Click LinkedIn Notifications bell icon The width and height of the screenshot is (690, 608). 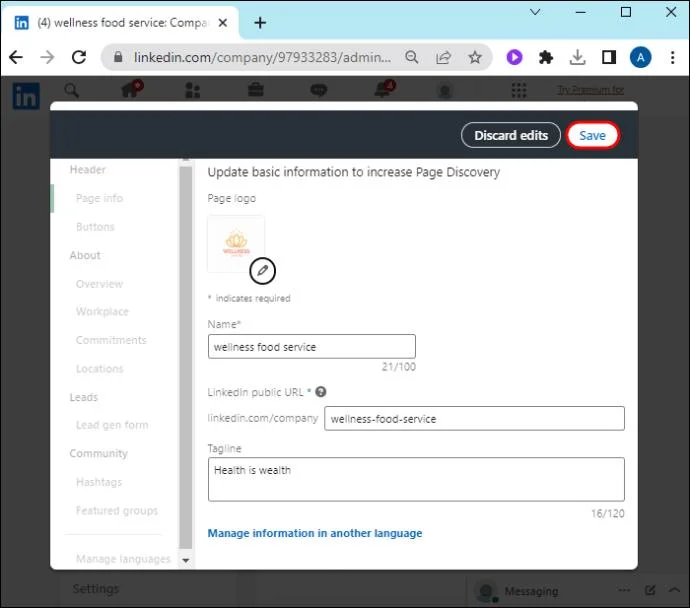click(382, 90)
